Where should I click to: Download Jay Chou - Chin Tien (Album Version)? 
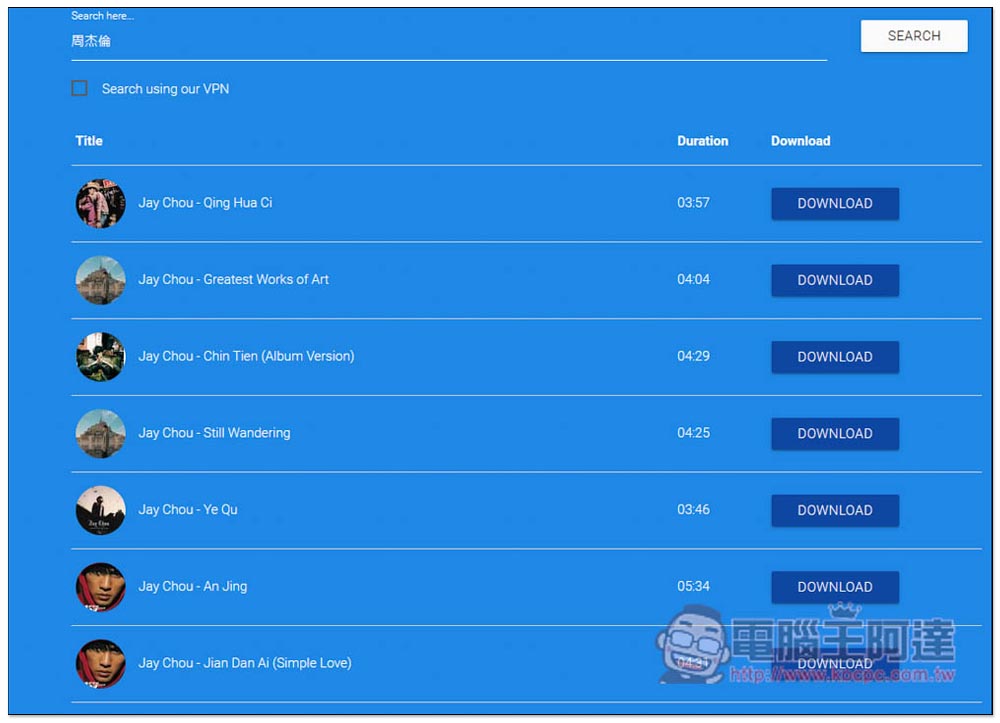(834, 356)
